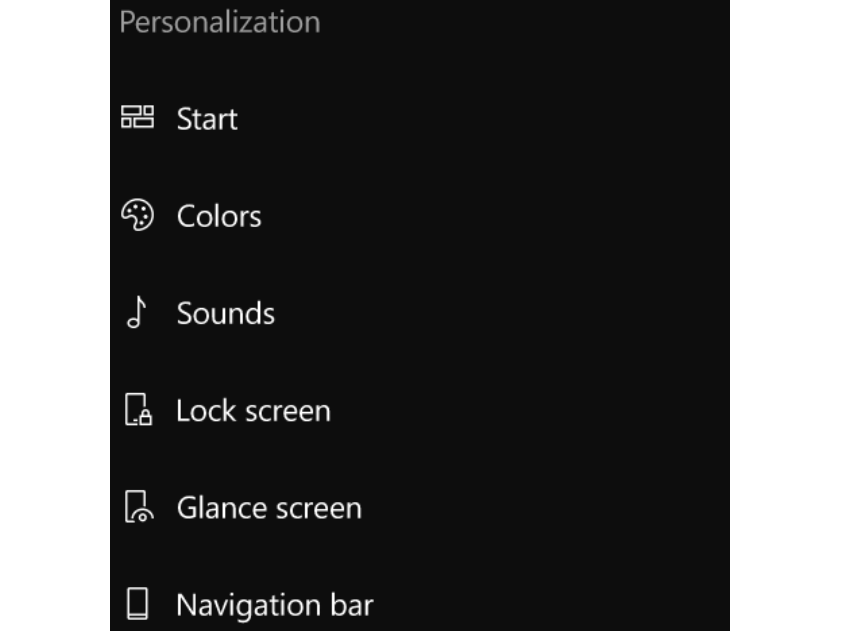Click the Navigation bar phone icon
Screen dimensions: 842x631
click(x=137, y=604)
